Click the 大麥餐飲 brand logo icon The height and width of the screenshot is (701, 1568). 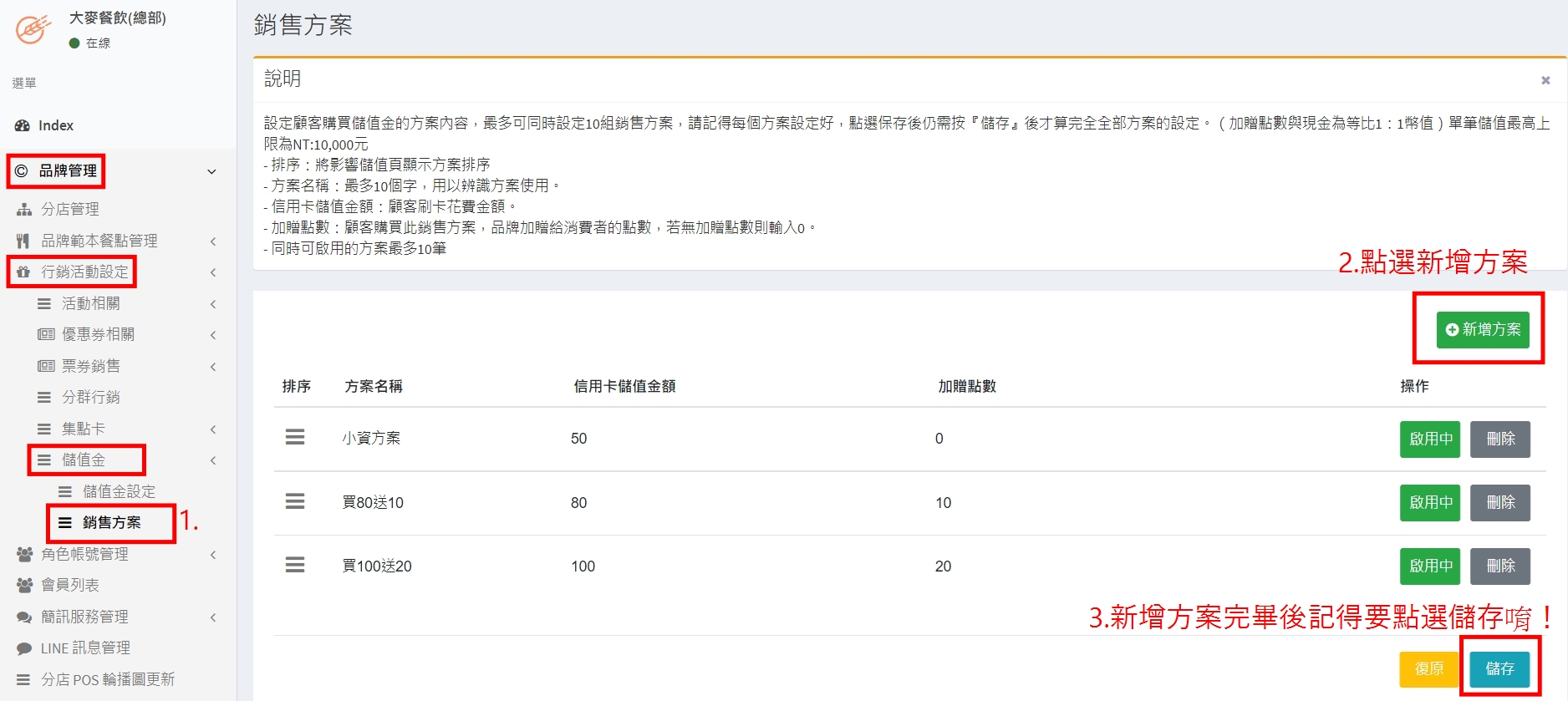click(33, 29)
